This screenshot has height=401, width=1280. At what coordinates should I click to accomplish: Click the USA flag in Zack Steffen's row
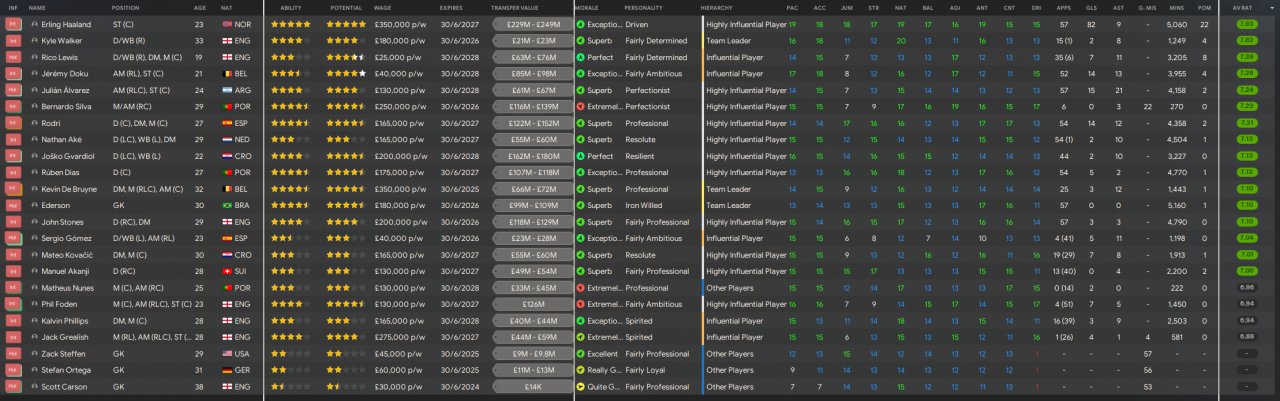tap(226, 353)
